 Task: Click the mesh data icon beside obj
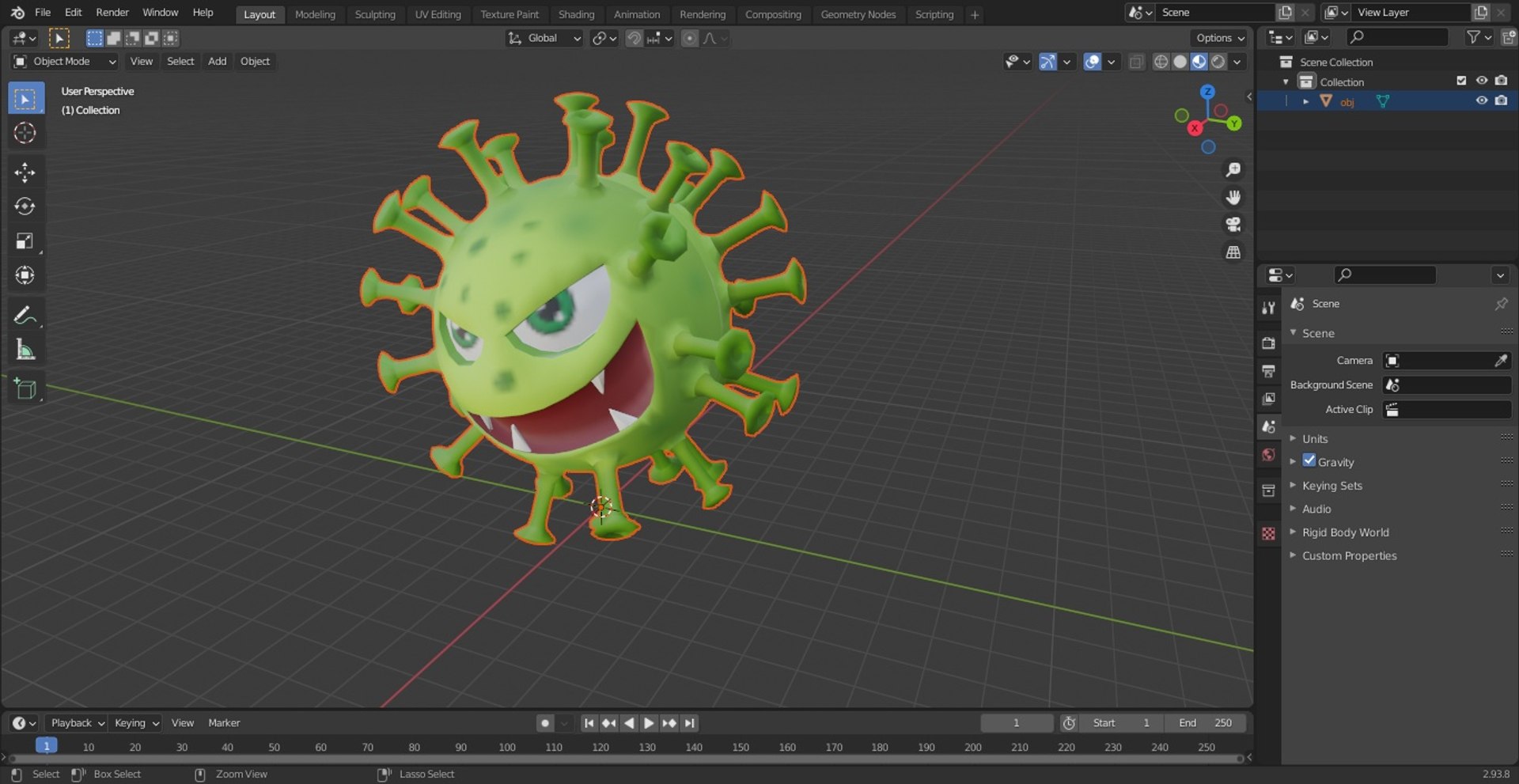tap(1382, 101)
